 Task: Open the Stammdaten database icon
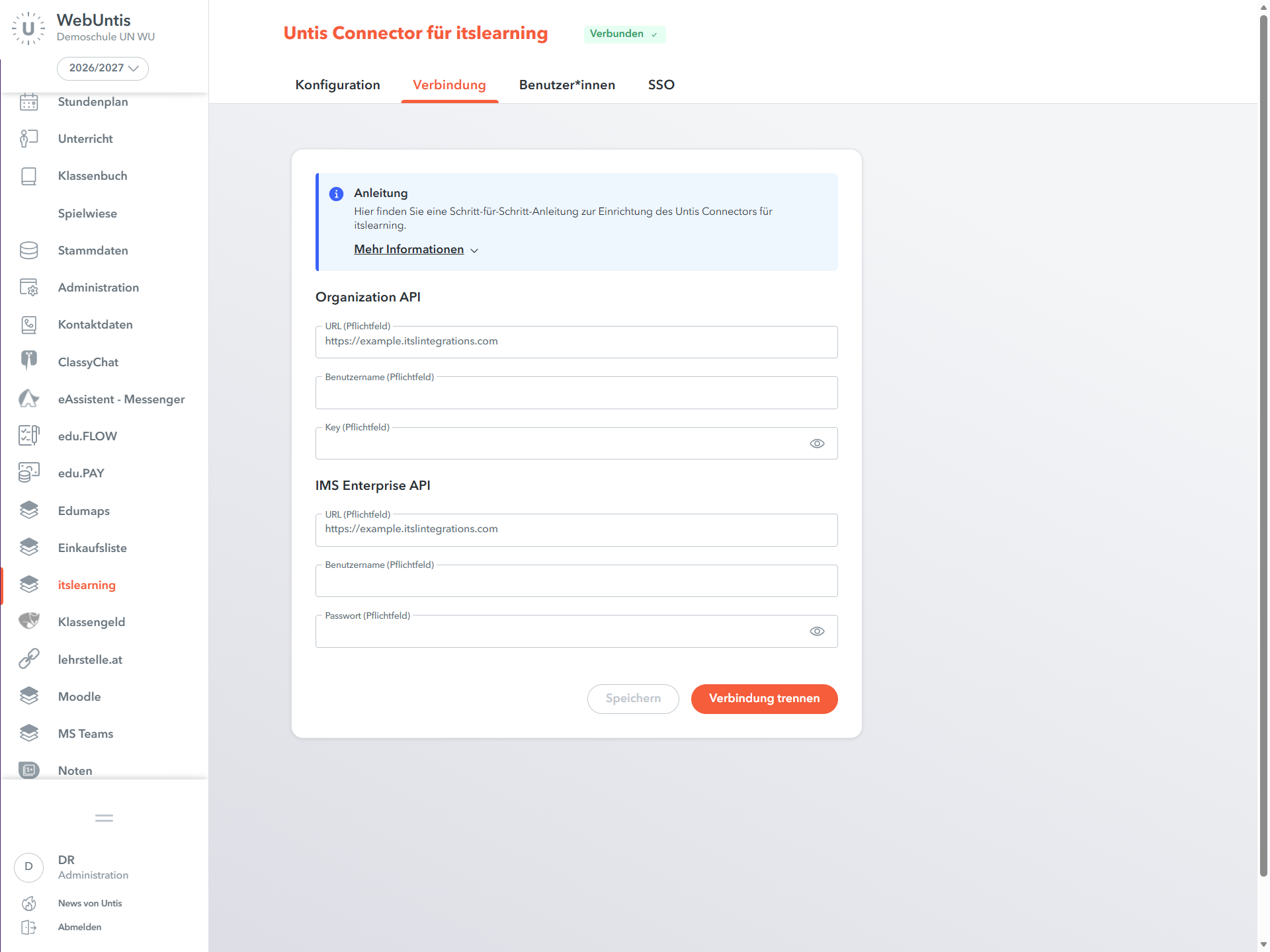(28, 251)
